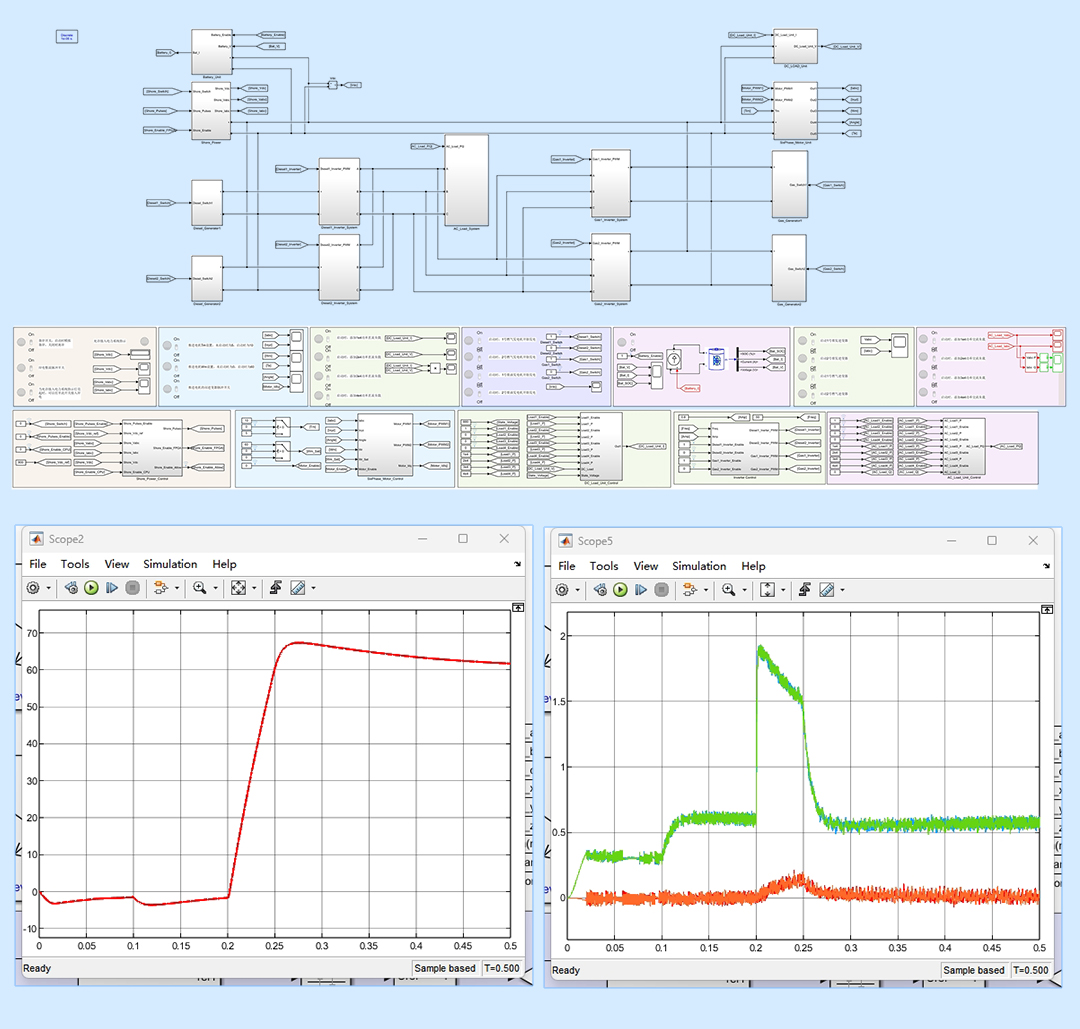Maximize axes icon at Scope2 plot corner
This screenshot has width=1080, height=1029.
pos(518,607)
